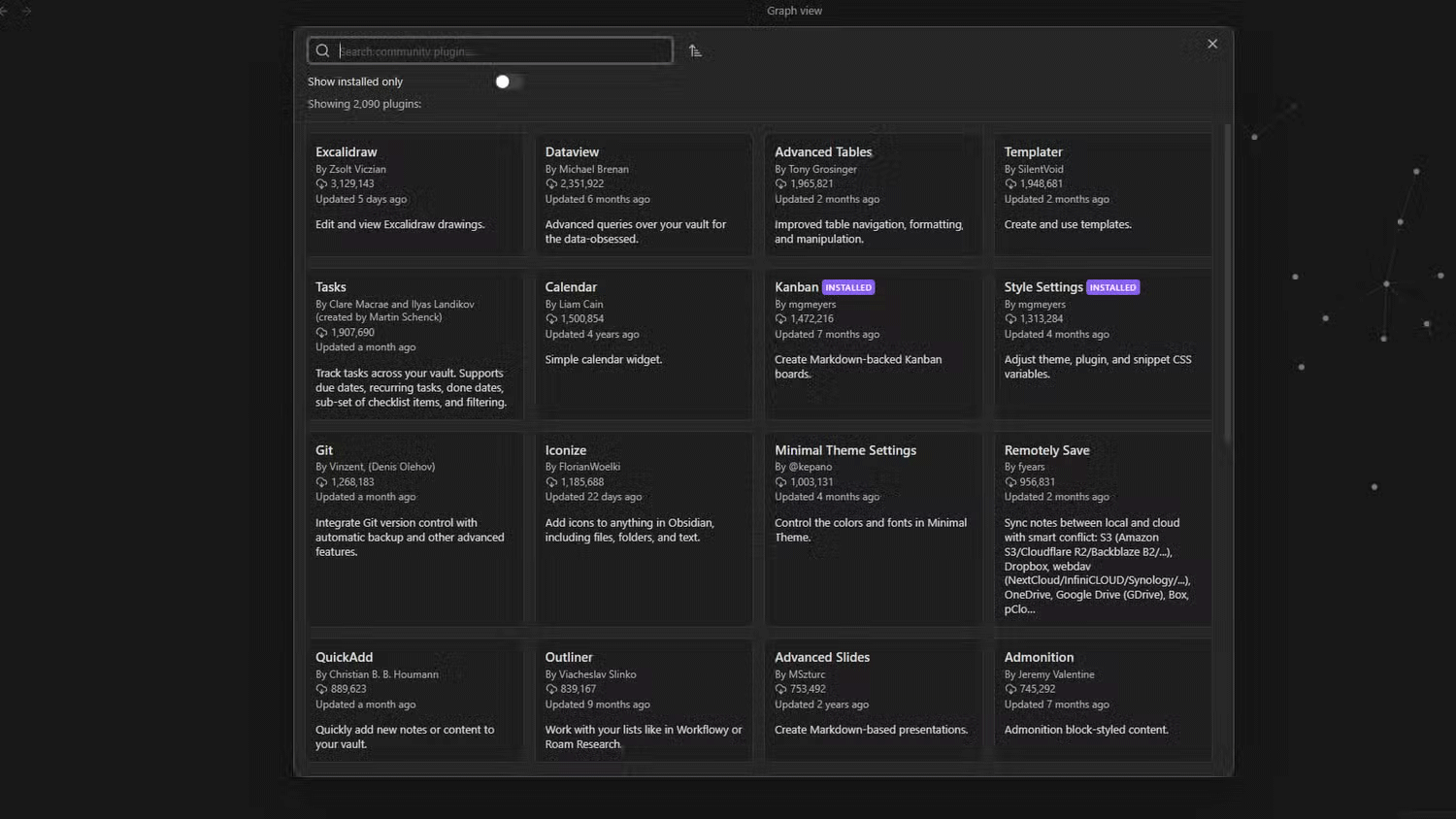Click the INSTALLED badge on Style Settings
This screenshot has height=819, width=1456.
tap(1112, 287)
